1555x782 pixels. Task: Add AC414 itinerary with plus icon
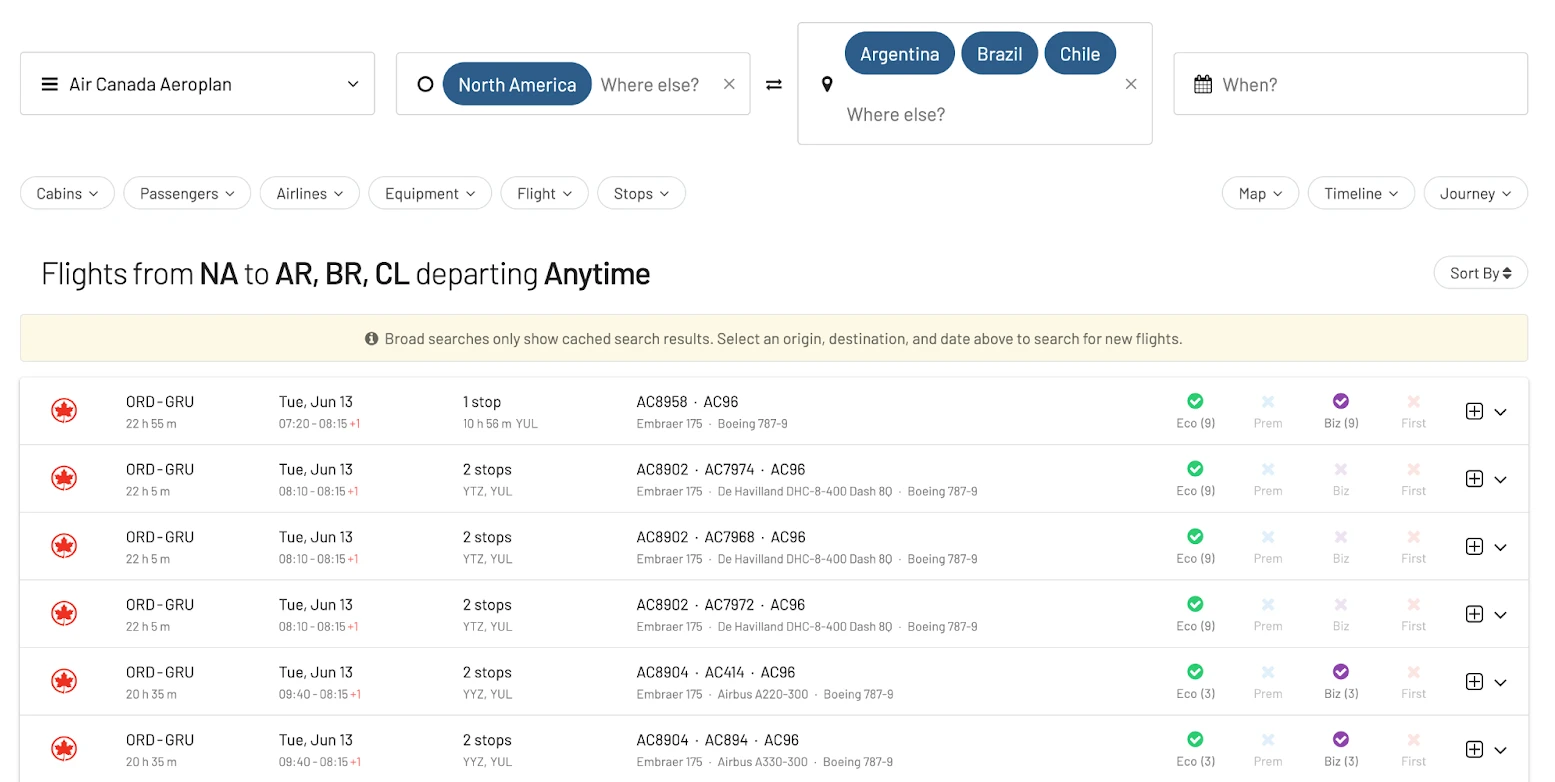pos(1474,682)
